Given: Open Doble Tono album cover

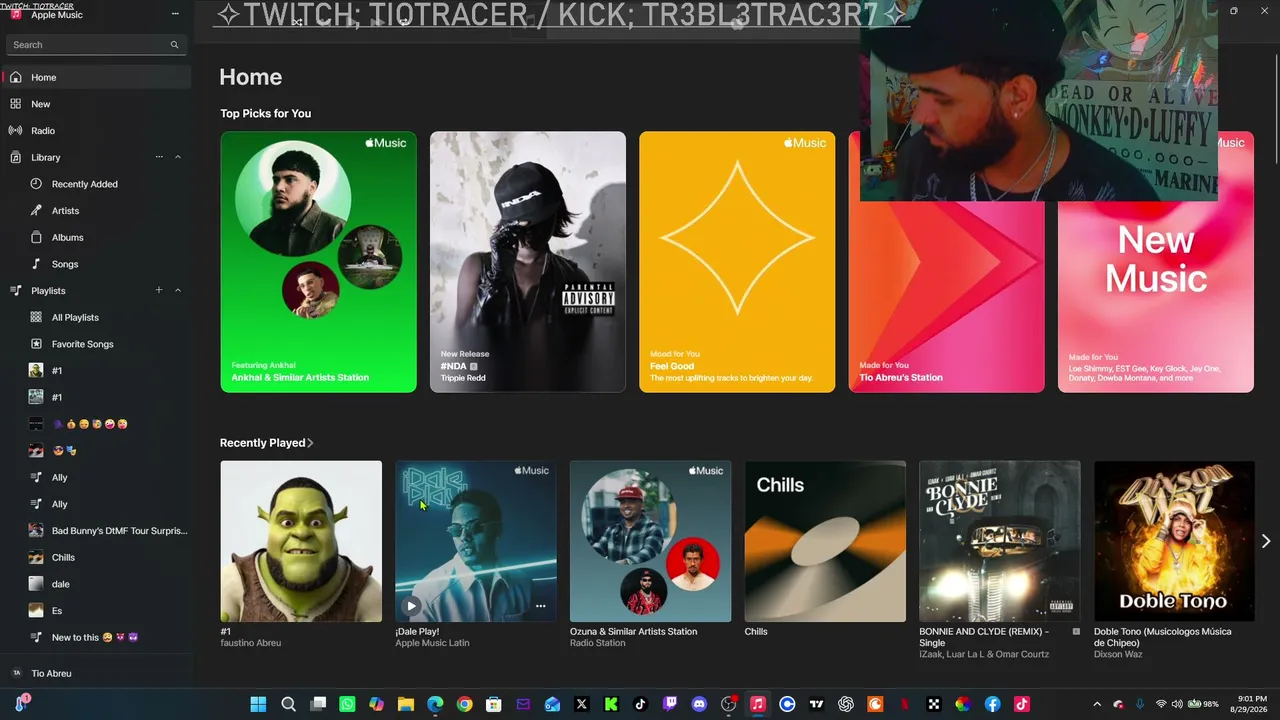Looking at the screenshot, I should point(1174,541).
